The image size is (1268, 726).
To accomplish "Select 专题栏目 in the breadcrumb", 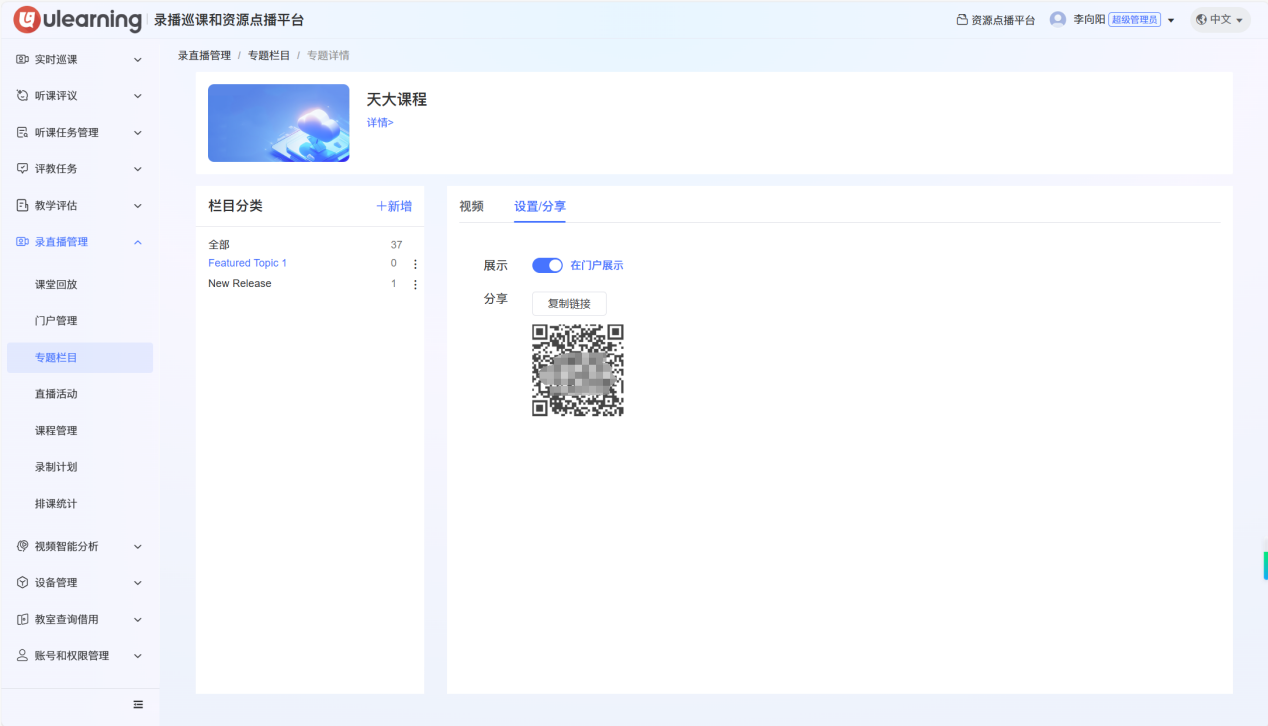I will click(267, 55).
